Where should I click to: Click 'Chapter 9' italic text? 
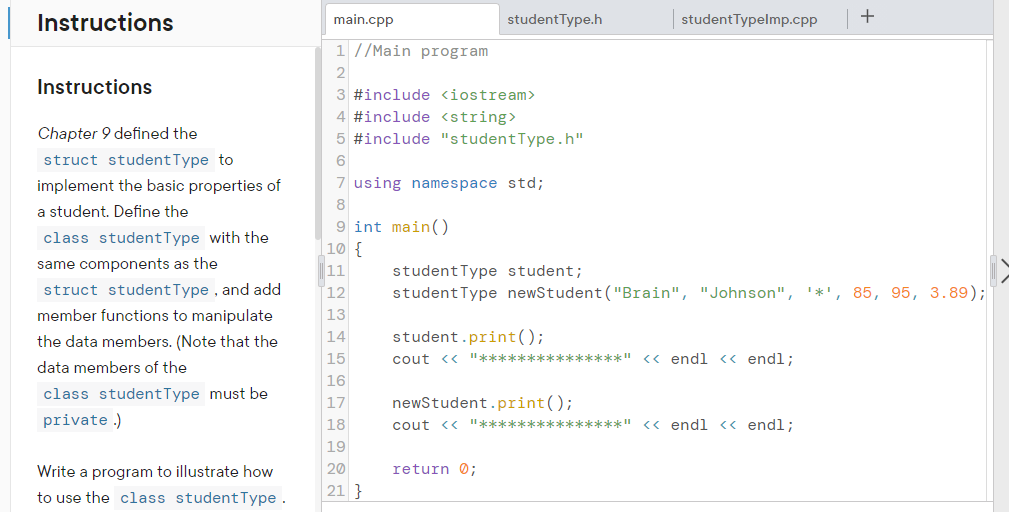73,134
